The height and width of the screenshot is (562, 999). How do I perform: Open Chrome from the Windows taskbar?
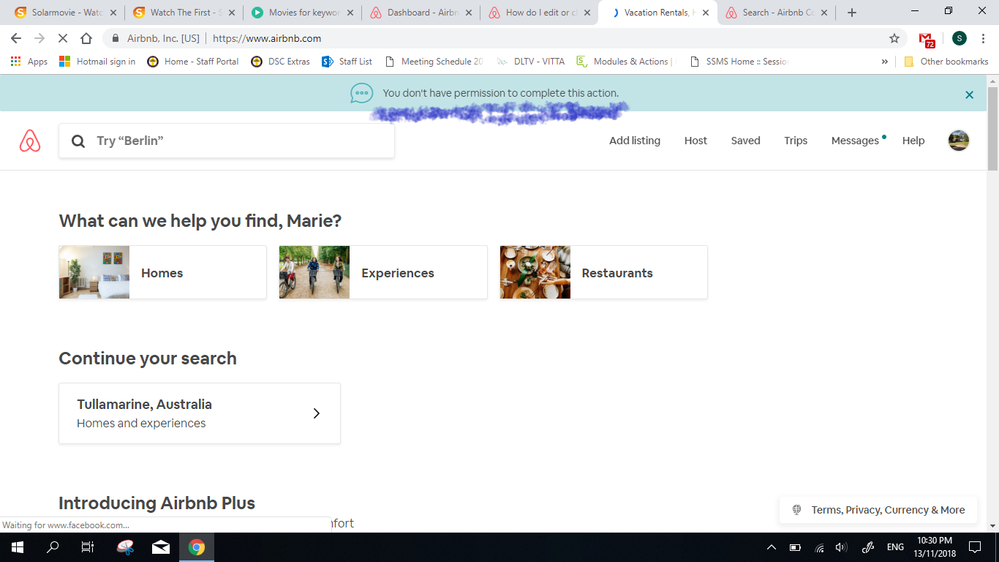point(197,547)
